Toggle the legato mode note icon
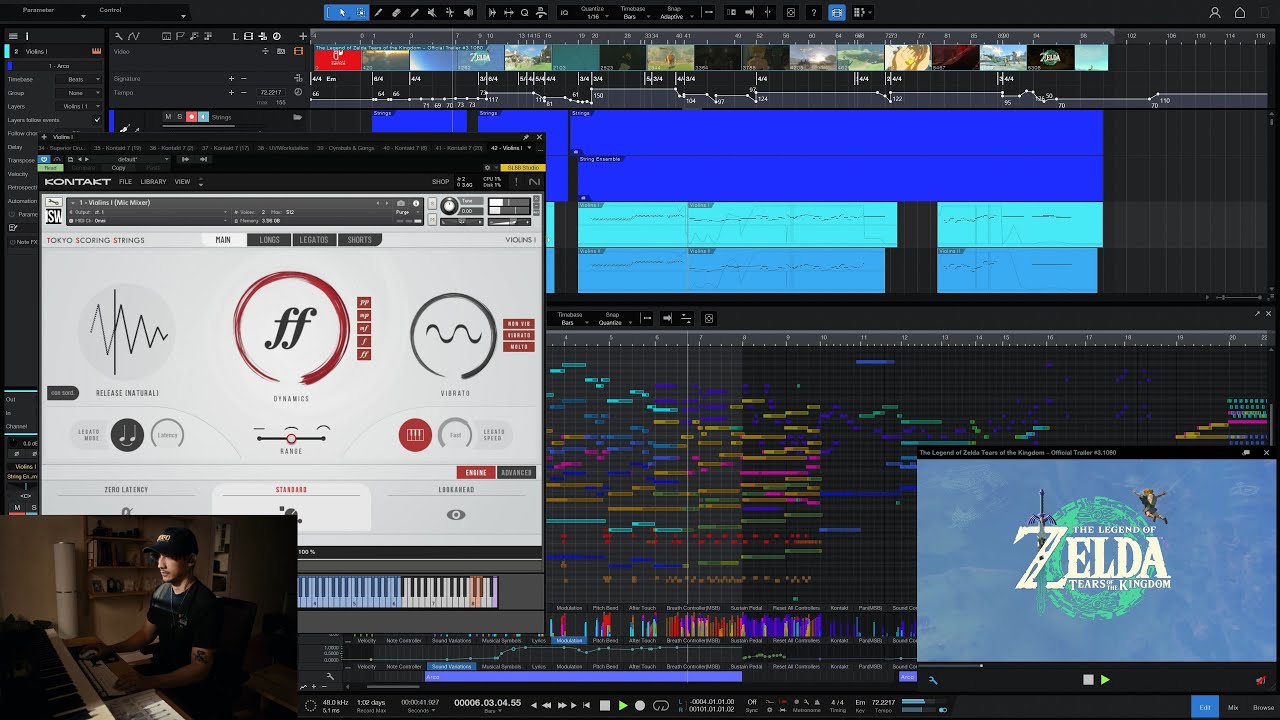This screenshot has height=720, width=1280. [x=127, y=434]
